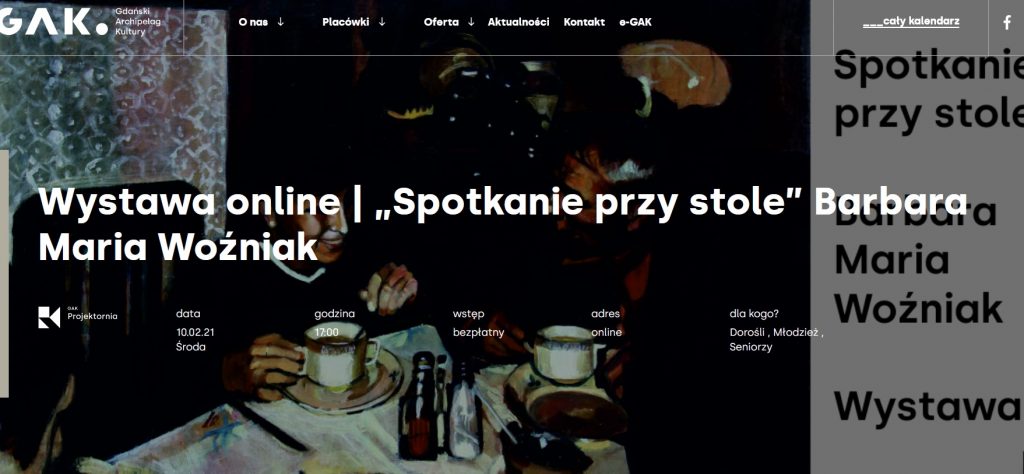Click the Projektornia venue label

pyautogui.click(x=93, y=316)
